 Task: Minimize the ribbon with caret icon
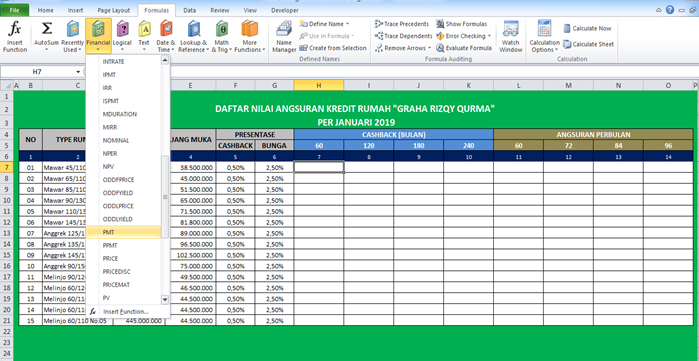point(659,10)
